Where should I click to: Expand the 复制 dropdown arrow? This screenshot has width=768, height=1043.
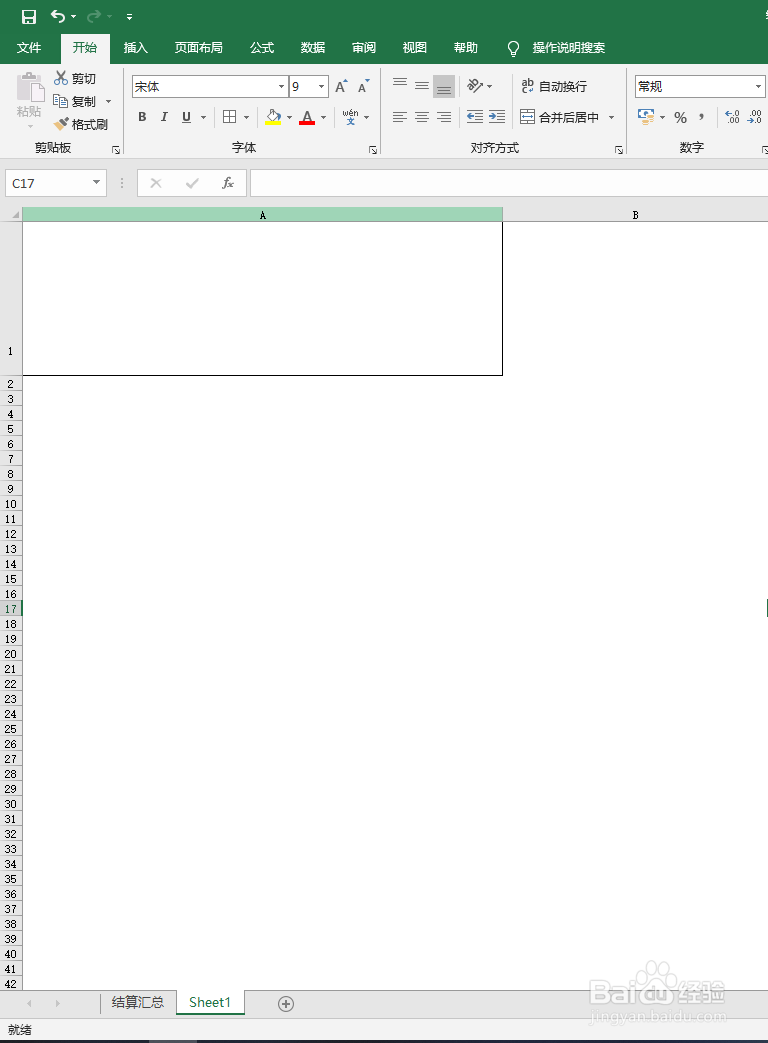pyautogui.click(x=108, y=102)
